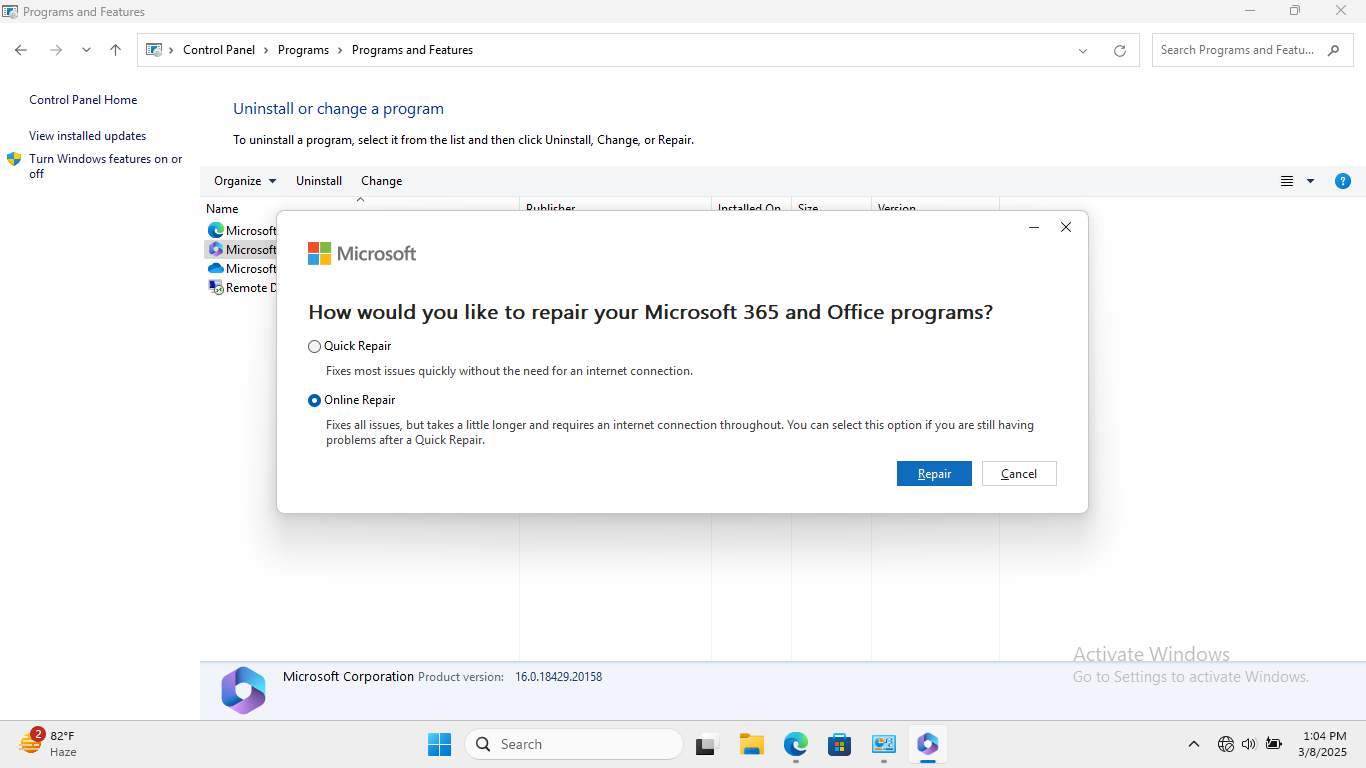1366x768 pixels.
Task: Sort by the Name column header
Action: 222,208
